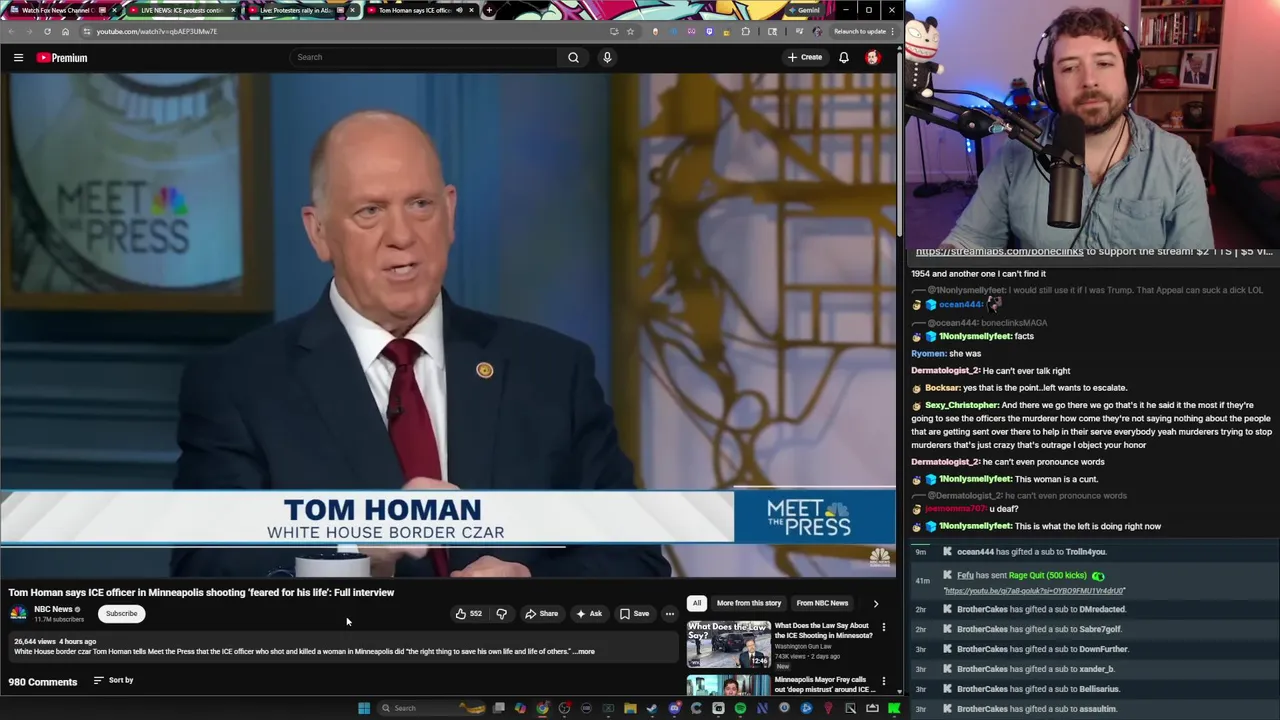Open 'What Does the Law Say About' video title
The width and height of the screenshot is (1280, 720).
coord(823,630)
